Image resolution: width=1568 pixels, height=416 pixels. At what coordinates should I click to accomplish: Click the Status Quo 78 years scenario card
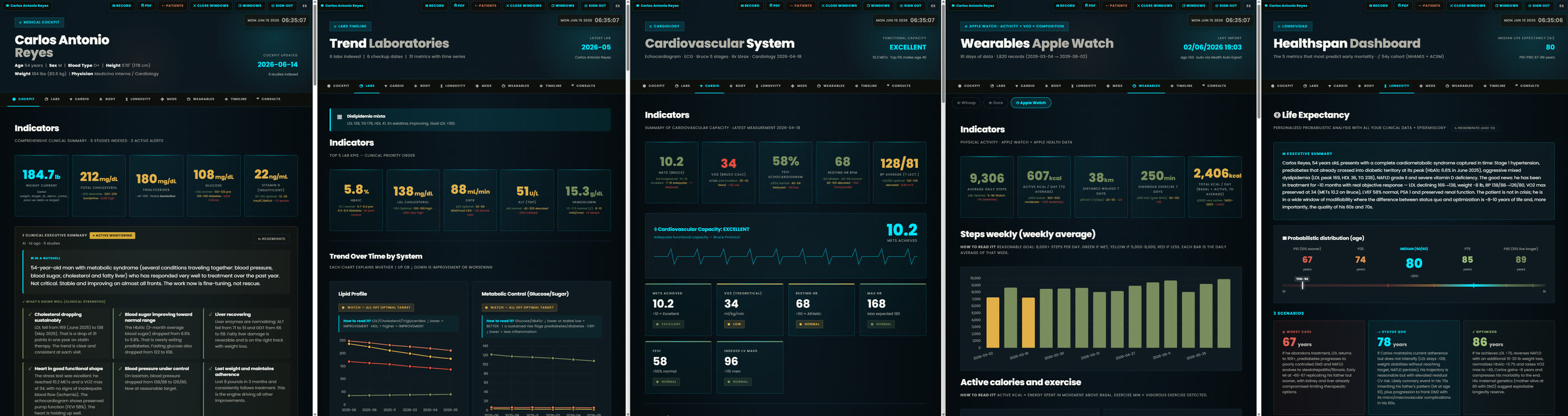(x=1414, y=367)
